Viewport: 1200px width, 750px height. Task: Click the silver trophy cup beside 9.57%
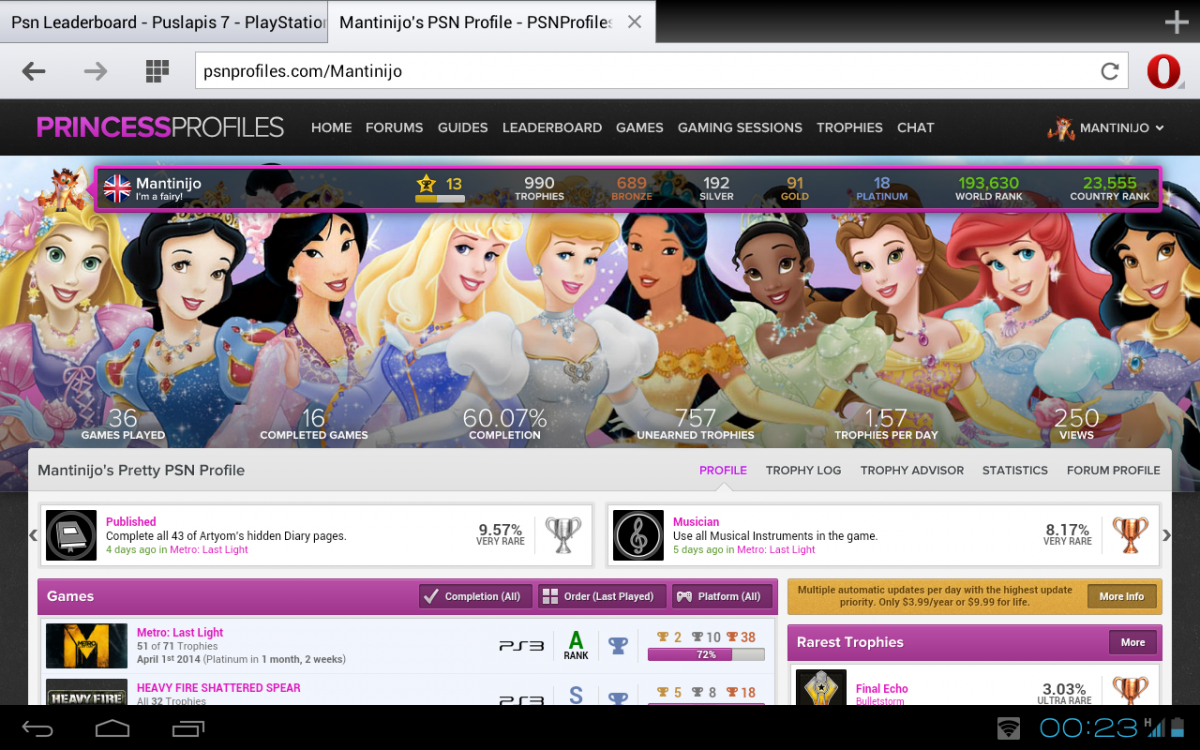[563, 535]
